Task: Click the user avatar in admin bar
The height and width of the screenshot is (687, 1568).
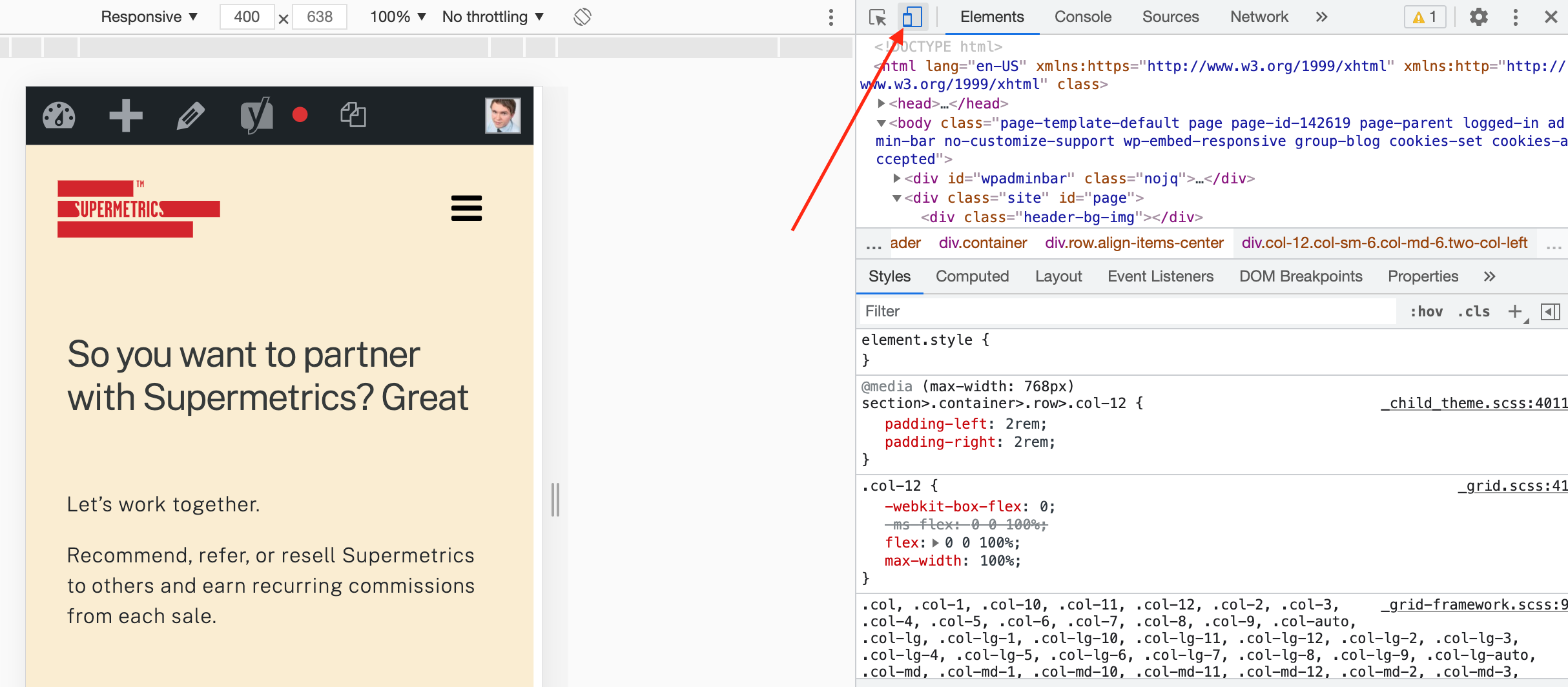Action: [x=503, y=116]
